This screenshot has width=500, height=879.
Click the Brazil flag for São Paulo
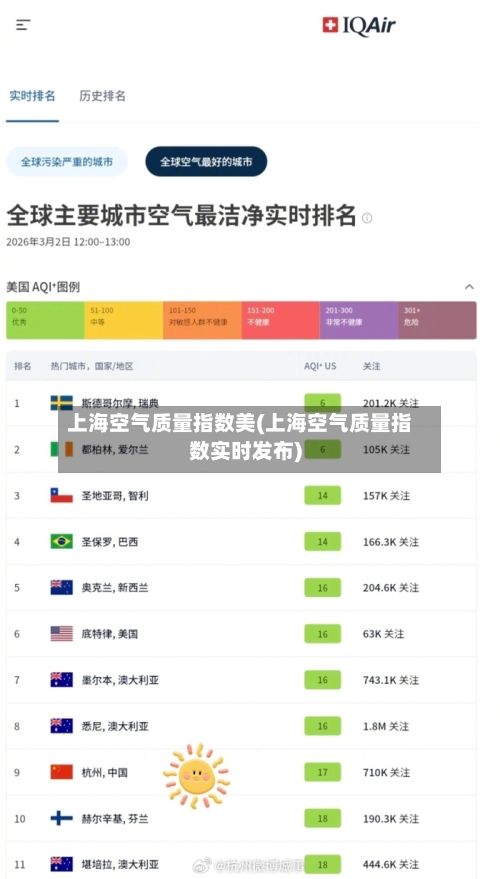pos(62,542)
